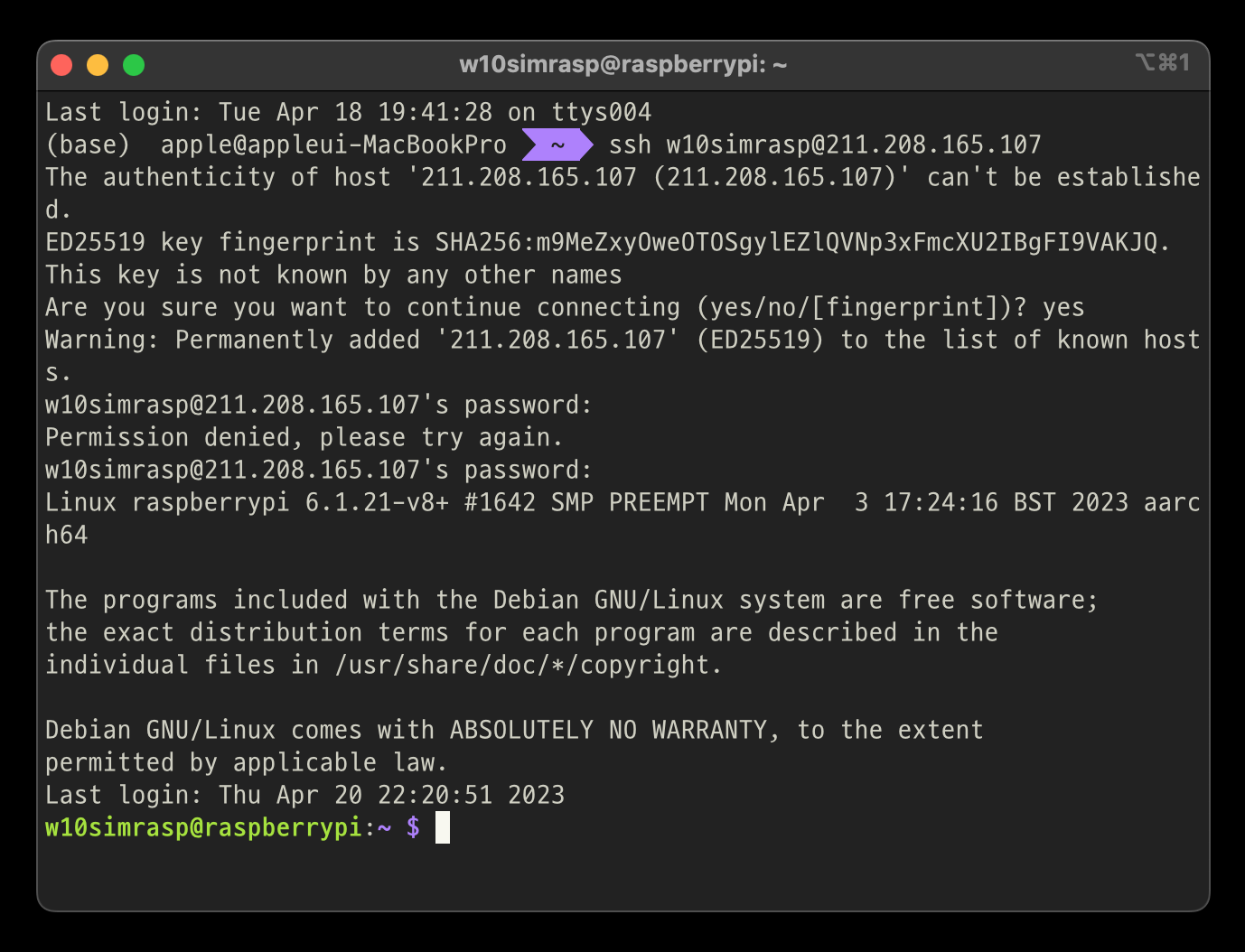Viewport: 1245px width, 952px height.
Task: Click the ssh w10simrasp@211.208.165.107 command text
Action: pos(825,145)
